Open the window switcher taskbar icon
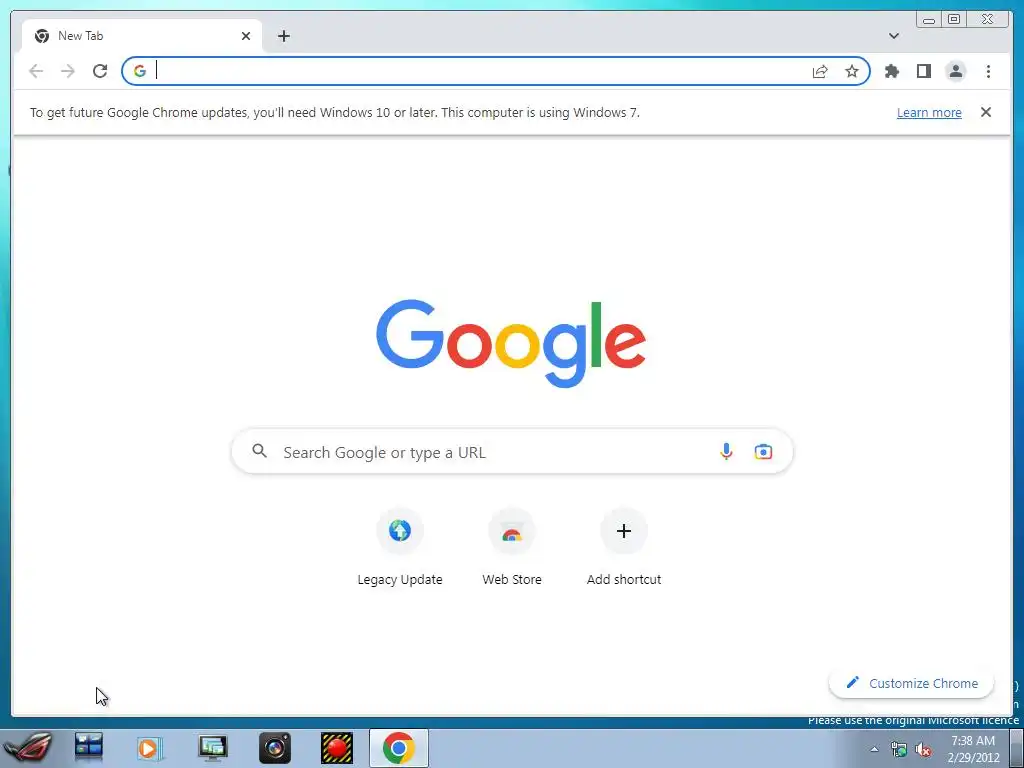 click(x=88, y=746)
